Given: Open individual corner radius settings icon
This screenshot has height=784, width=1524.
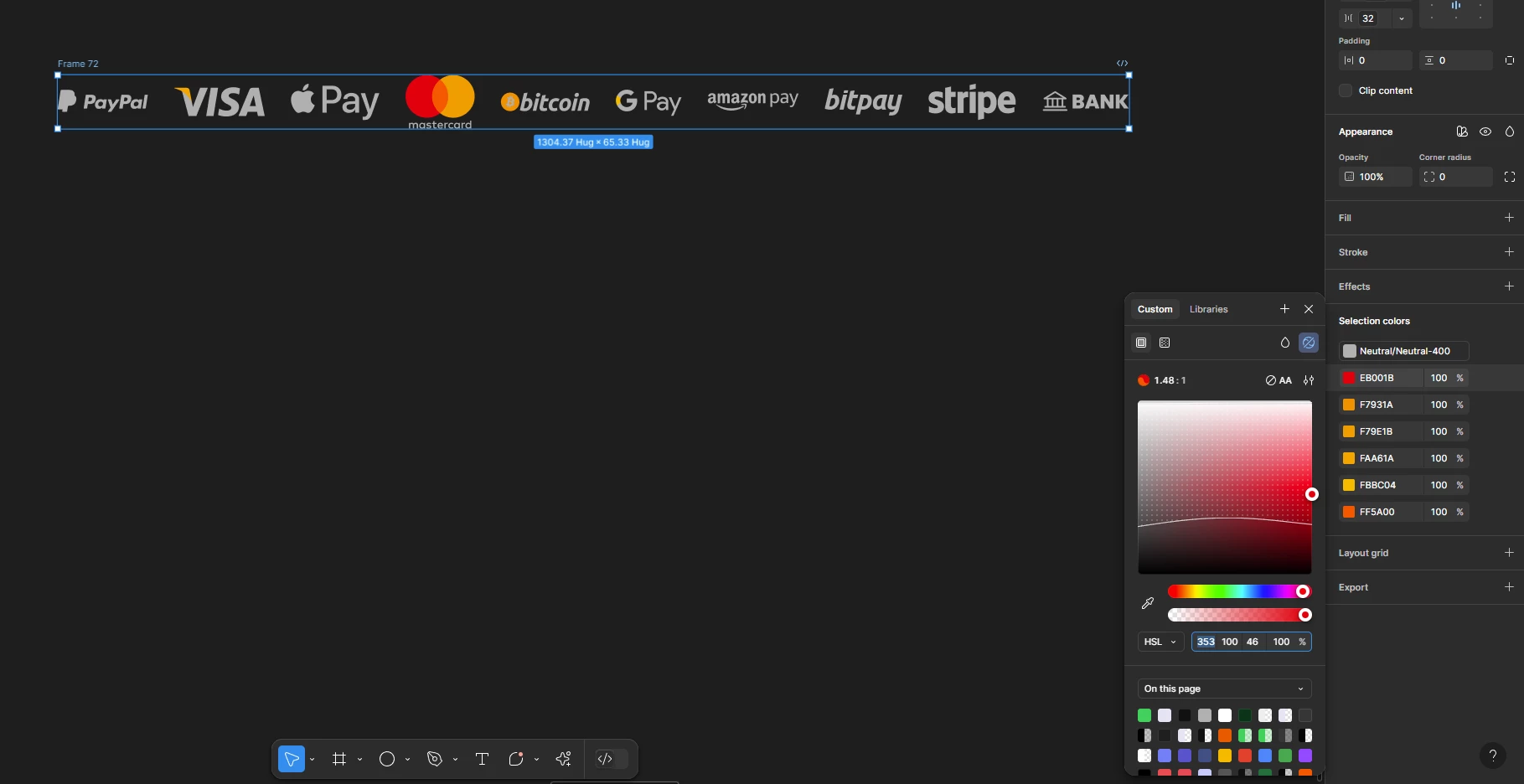Looking at the screenshot, I should tap(1510, 177).
